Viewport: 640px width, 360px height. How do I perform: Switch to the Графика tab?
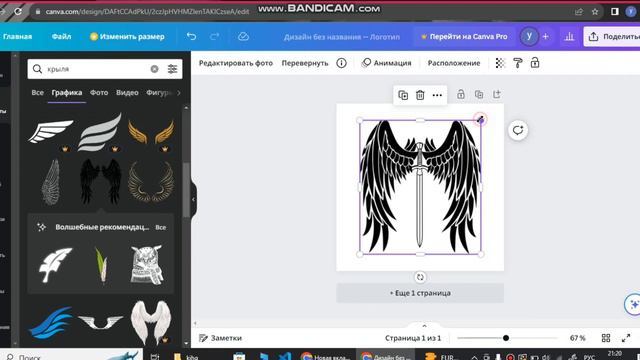pyautogui.click(x=67, y=93)
